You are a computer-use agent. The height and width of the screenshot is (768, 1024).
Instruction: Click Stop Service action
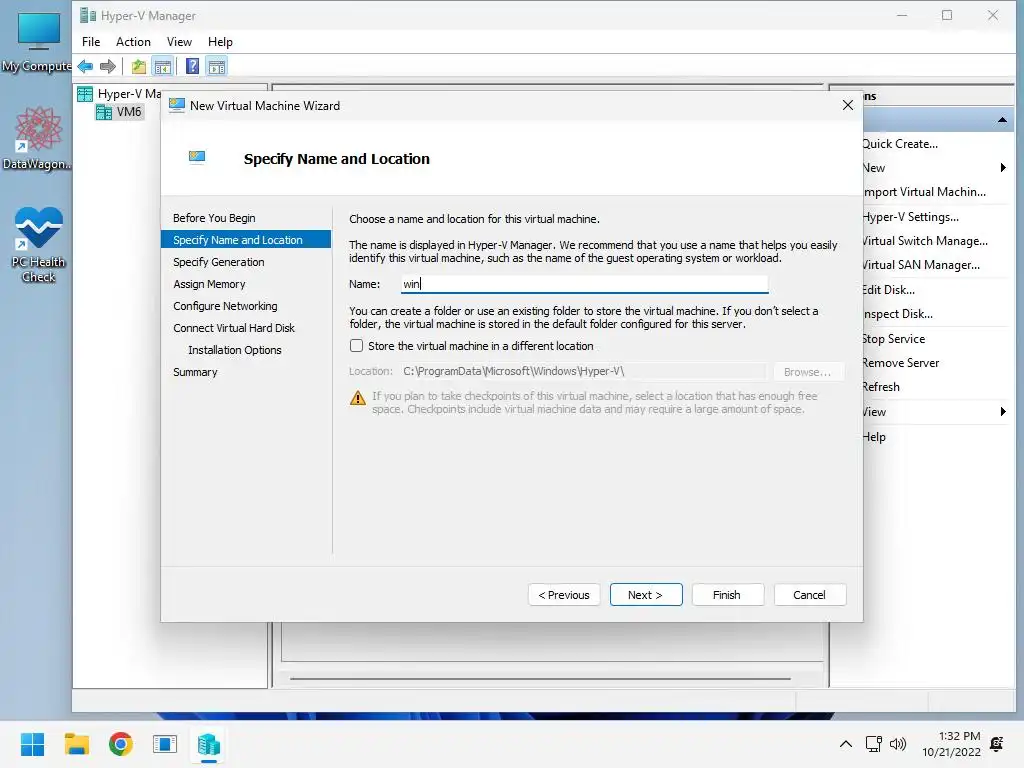(894, 339)
